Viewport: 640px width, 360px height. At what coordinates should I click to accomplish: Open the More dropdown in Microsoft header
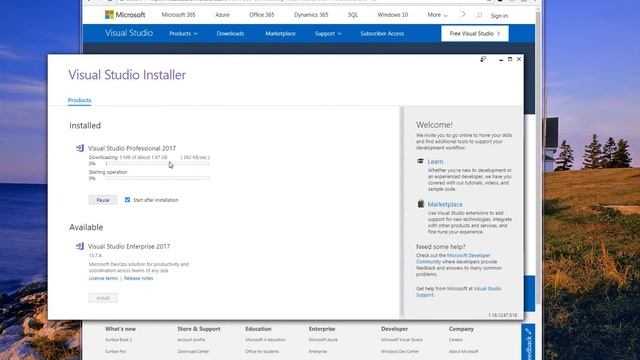(x=437, y=15)
